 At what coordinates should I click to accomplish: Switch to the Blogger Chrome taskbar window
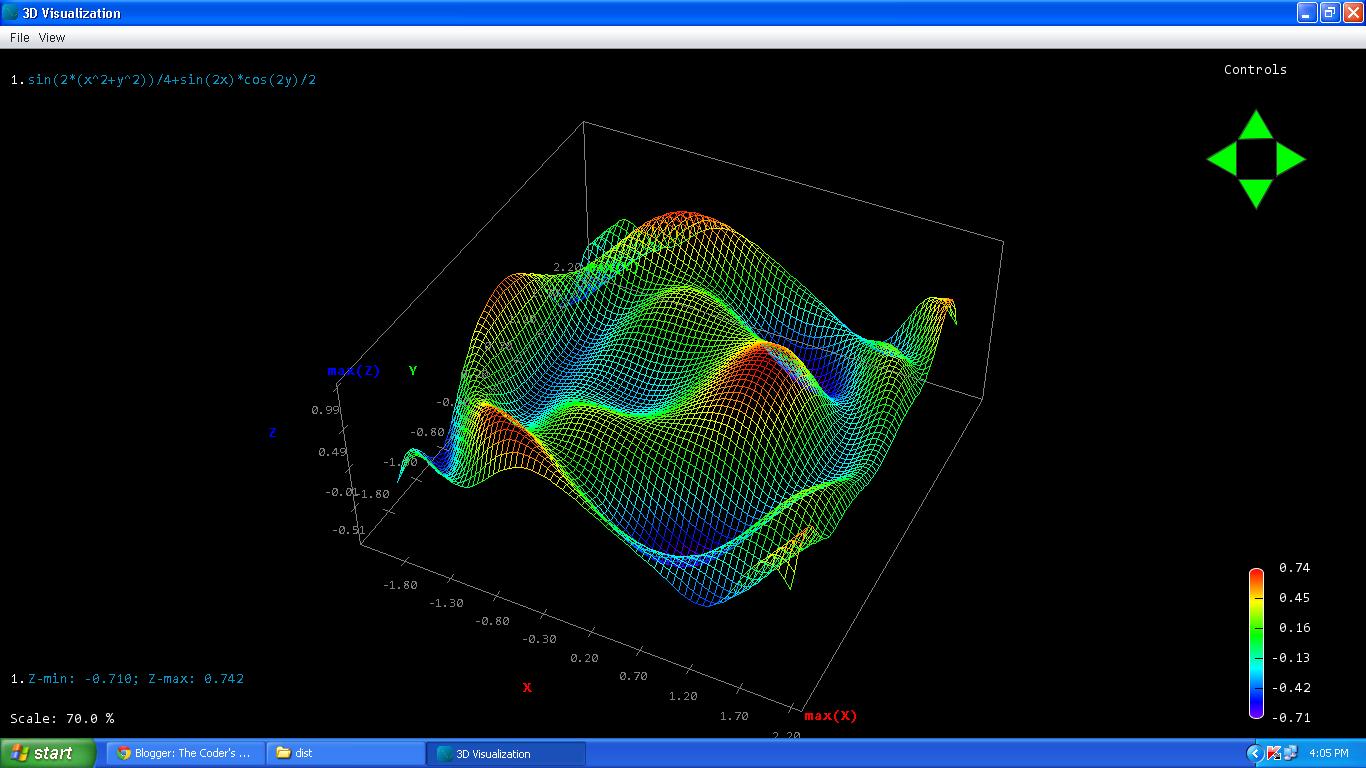pyautogui.click(x=185, y=753)
